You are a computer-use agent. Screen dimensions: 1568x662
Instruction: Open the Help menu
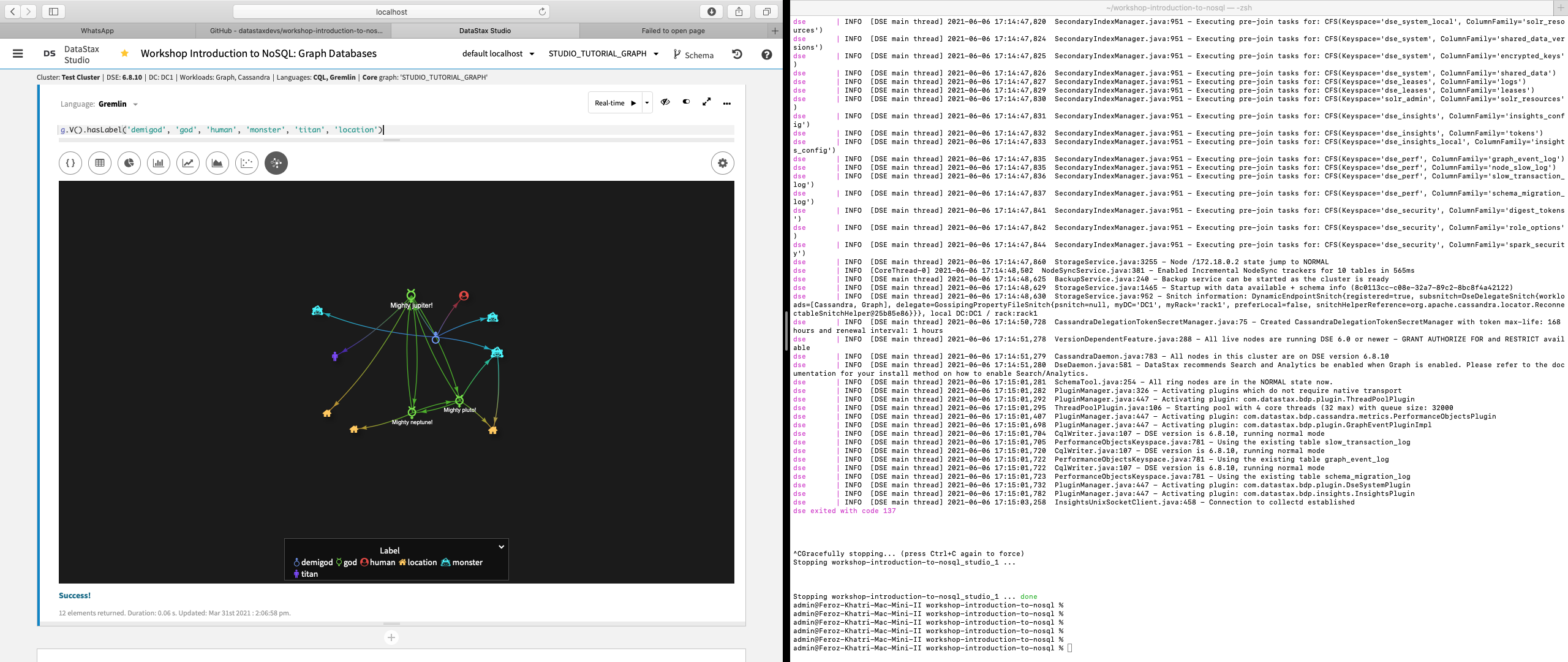(766, 55)
